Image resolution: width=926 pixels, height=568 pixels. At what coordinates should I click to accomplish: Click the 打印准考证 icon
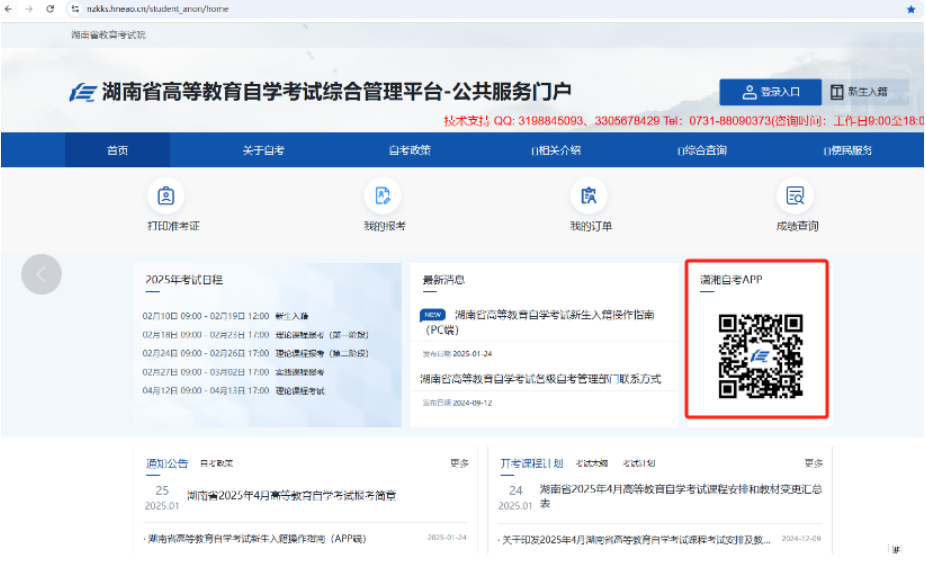(166, 196)
